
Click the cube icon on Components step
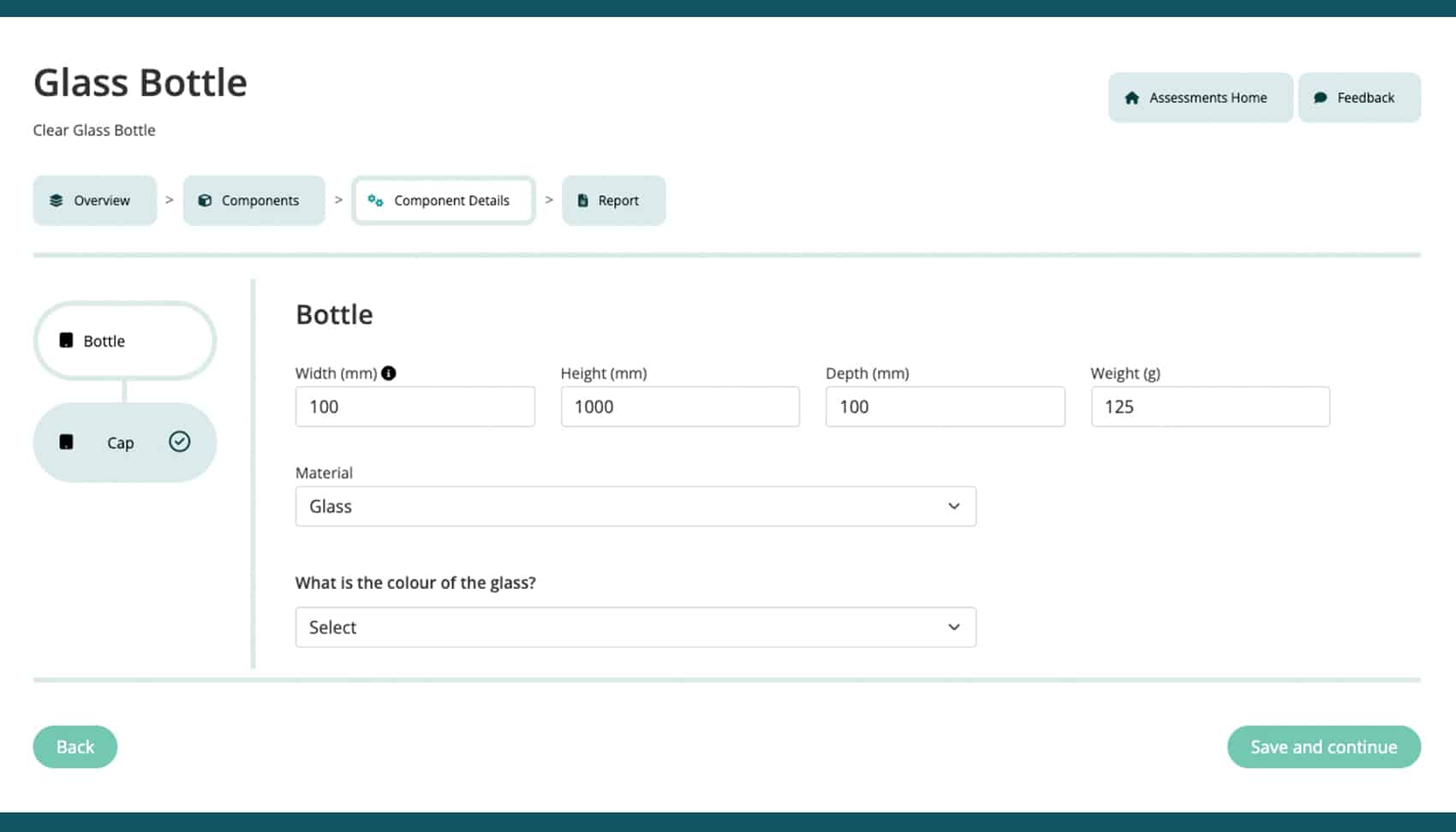[x=205, y=200]
